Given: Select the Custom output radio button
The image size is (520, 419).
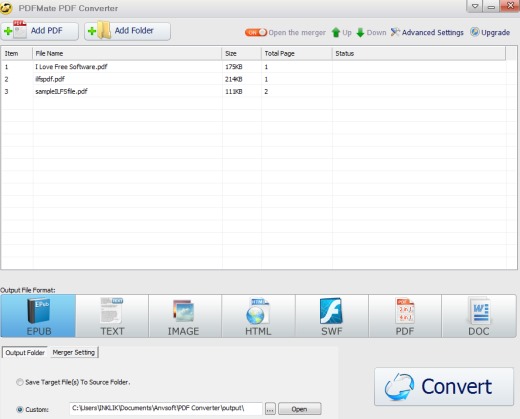Looking at the screenshot, I should tap(20, 409).
